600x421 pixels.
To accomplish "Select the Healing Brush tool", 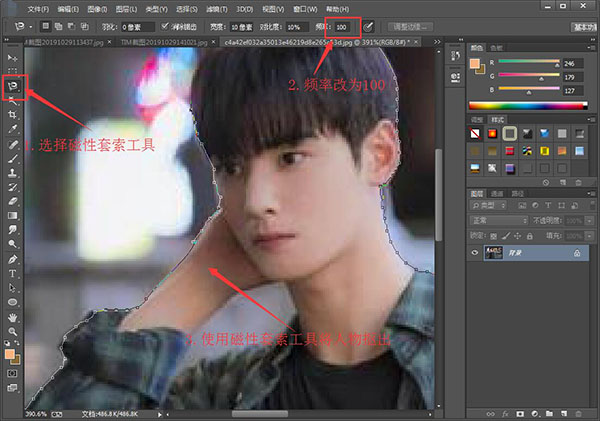I will (x=12, y=144).
